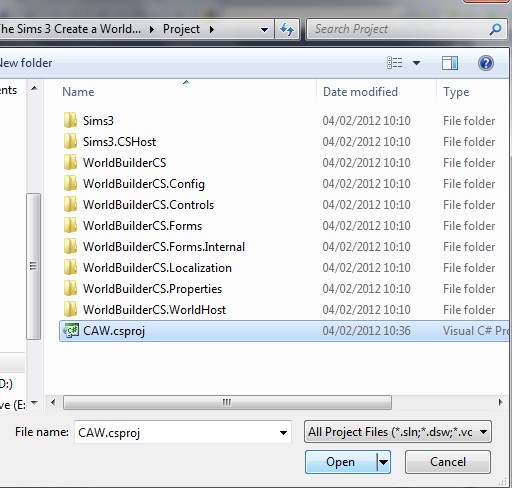Click the Open button
This screenshot has width=512, height=488.
341,462
